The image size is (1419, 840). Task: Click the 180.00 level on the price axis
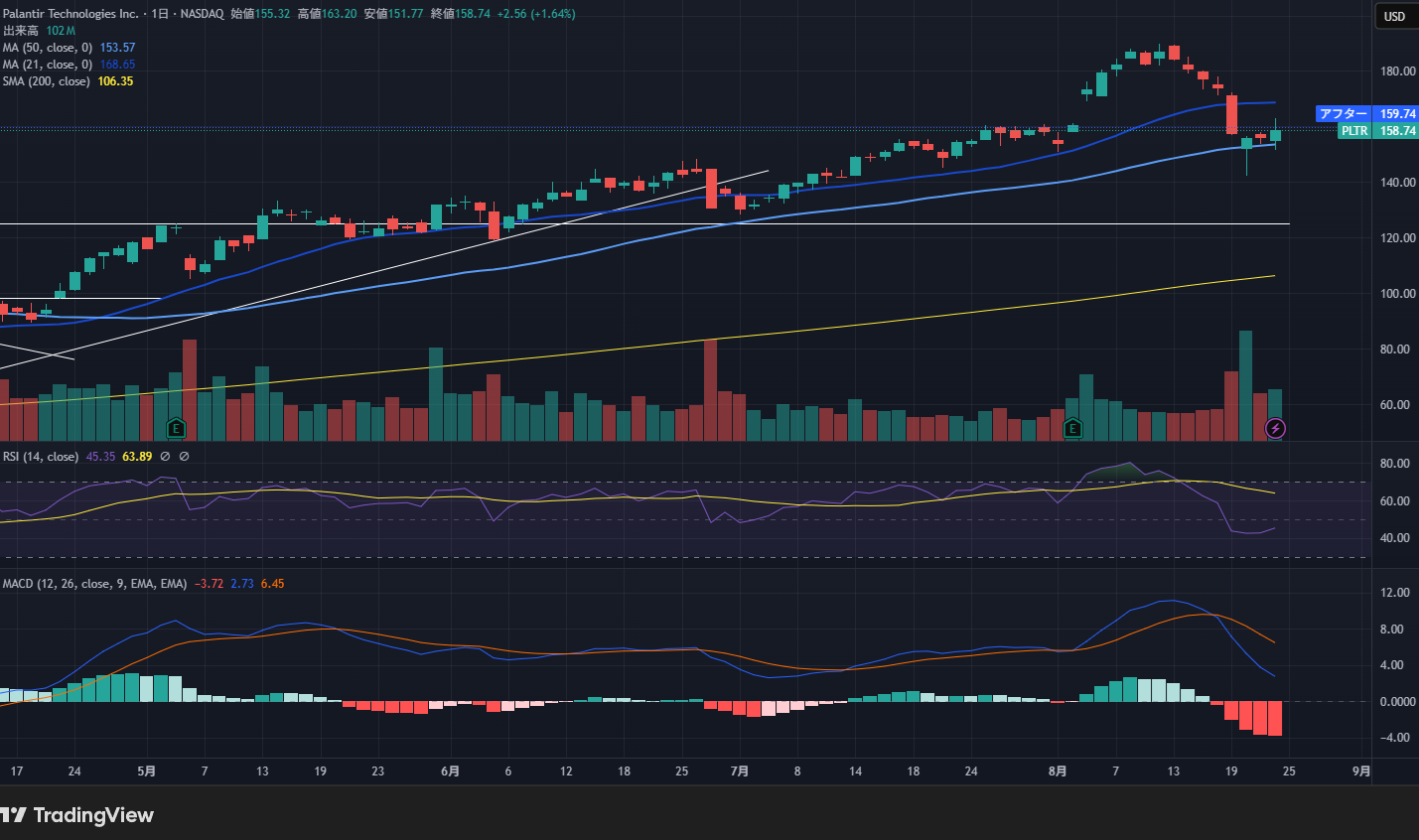(1397, 71)
